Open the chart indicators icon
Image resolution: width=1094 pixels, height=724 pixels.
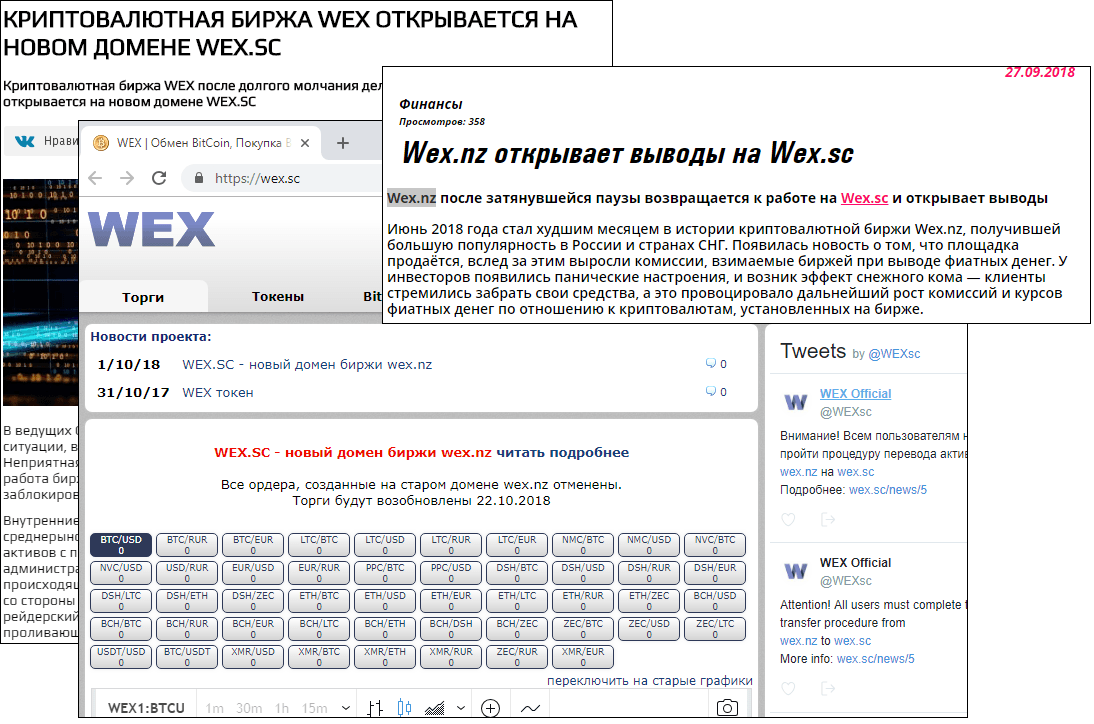click(x=530, y=708)
